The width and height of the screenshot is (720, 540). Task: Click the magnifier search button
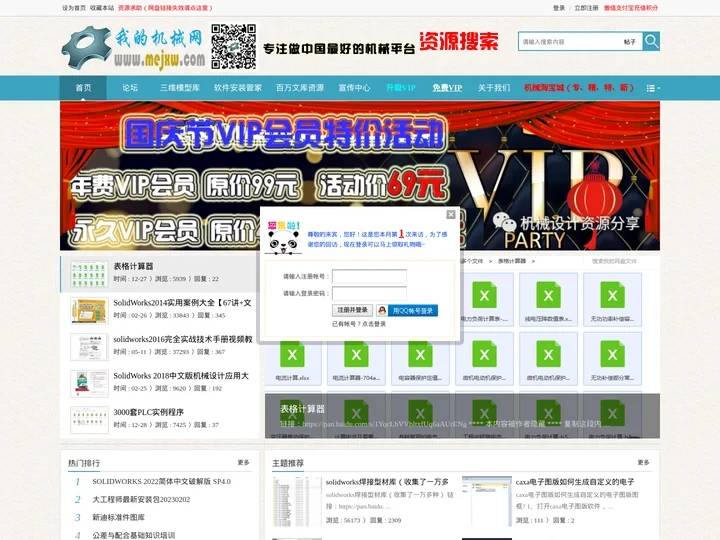coord(651,41)
